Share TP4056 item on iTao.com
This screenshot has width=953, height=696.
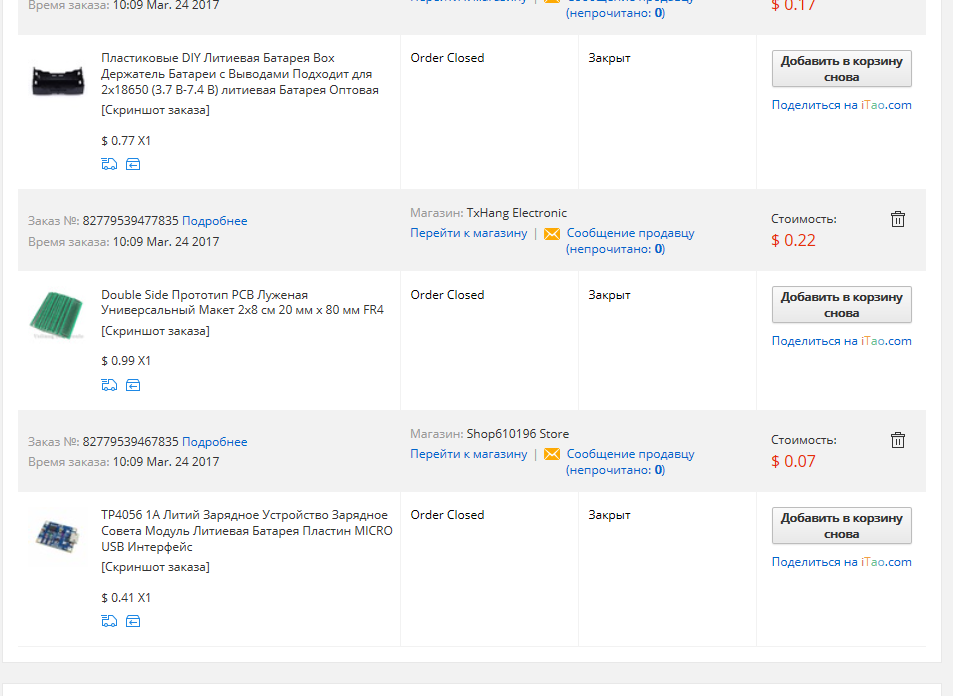coord(841,562)
